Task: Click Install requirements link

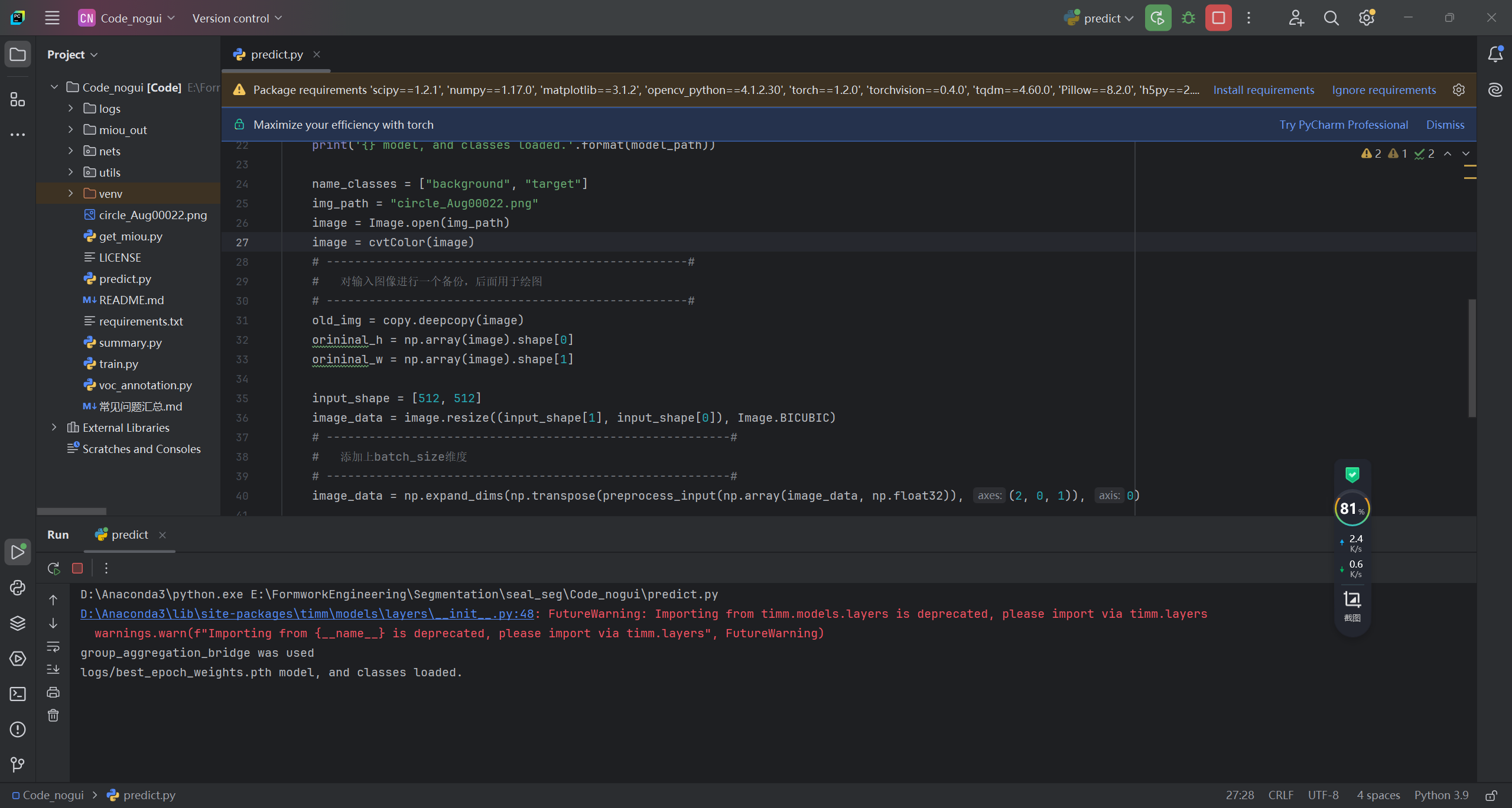Action: [1263, 90]
